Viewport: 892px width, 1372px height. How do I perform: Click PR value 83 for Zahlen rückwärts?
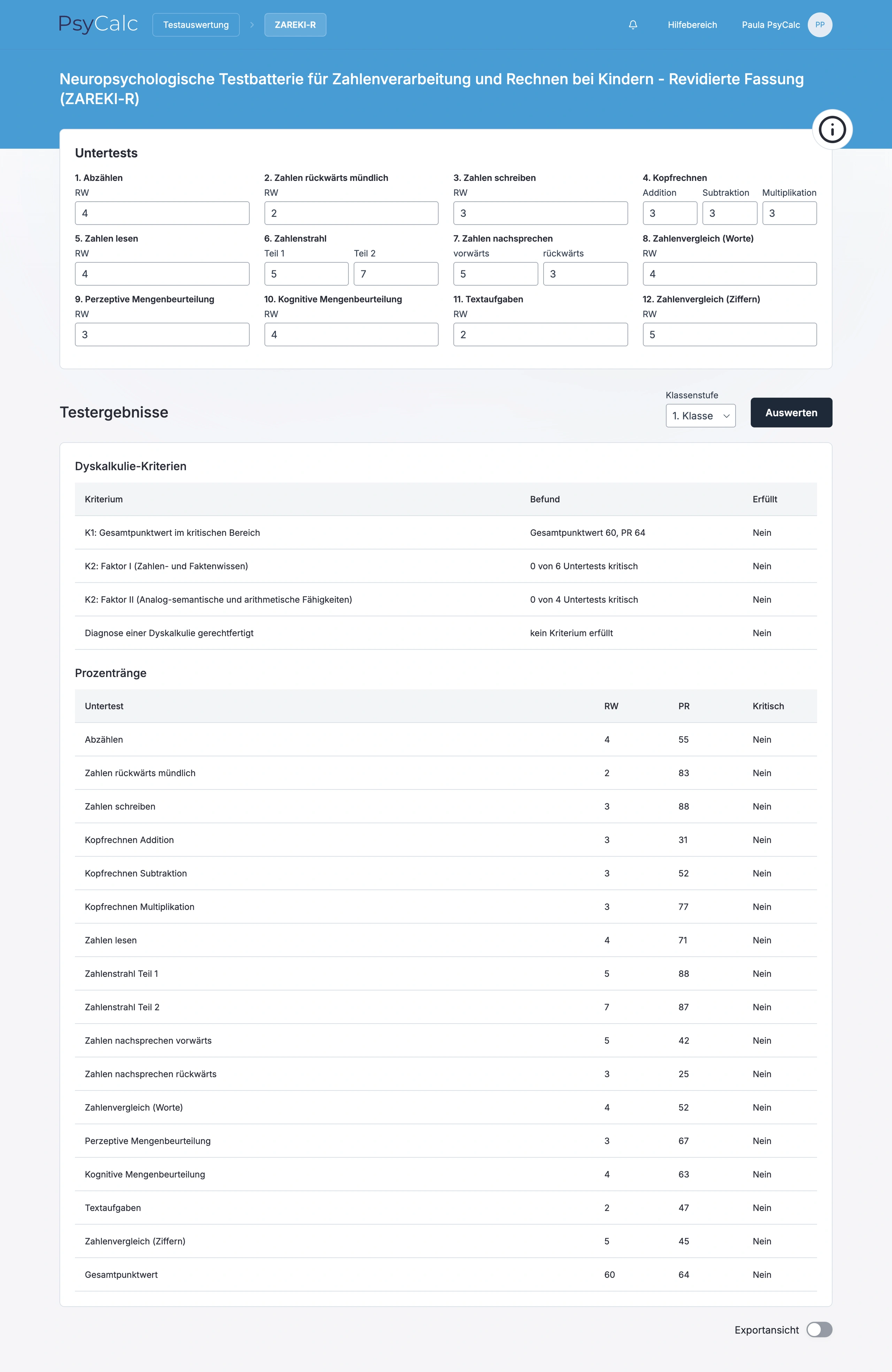(x=683, y=773)
